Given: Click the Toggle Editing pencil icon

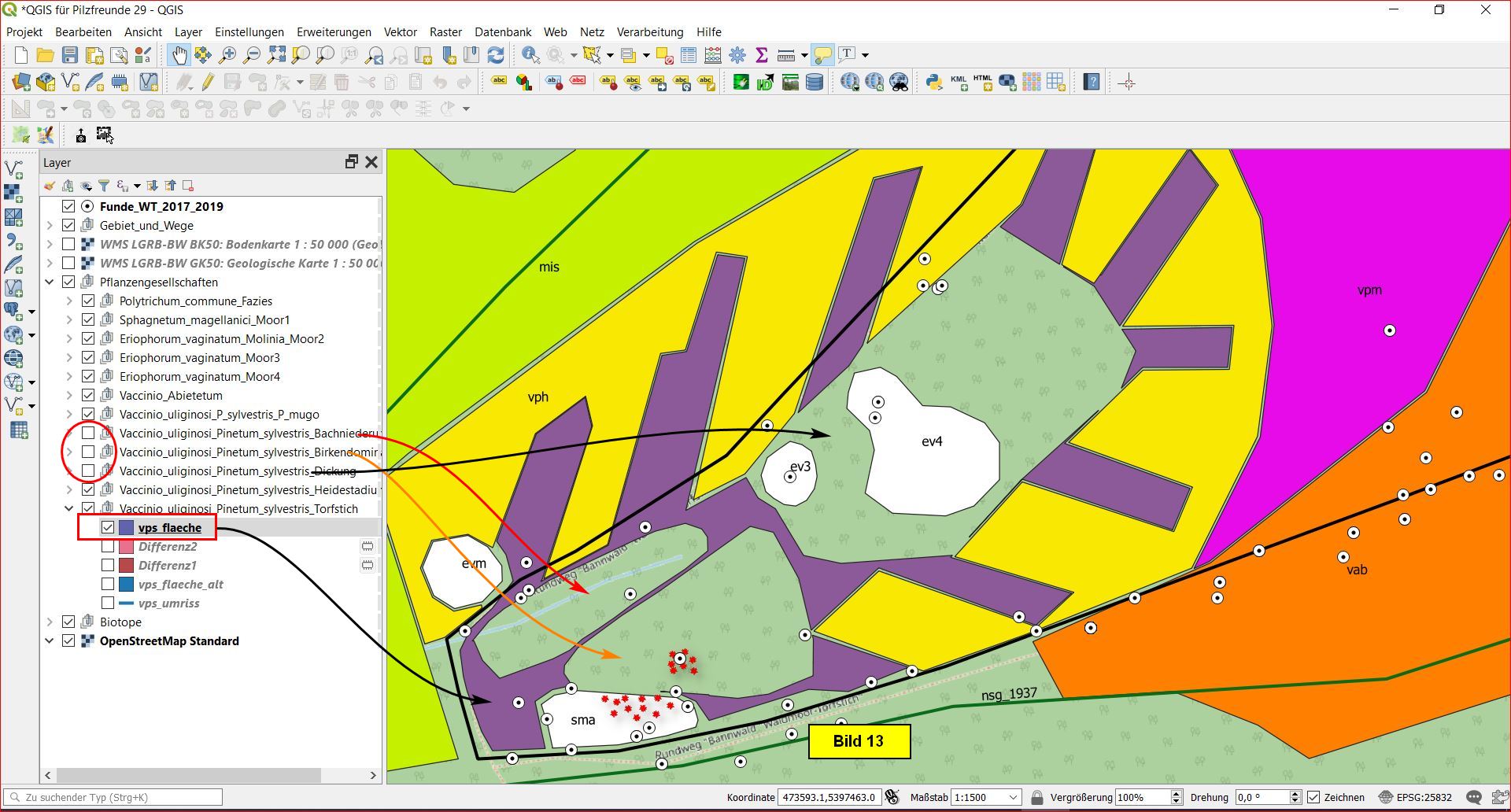Looking at the screenshot, I should (208, 83).
